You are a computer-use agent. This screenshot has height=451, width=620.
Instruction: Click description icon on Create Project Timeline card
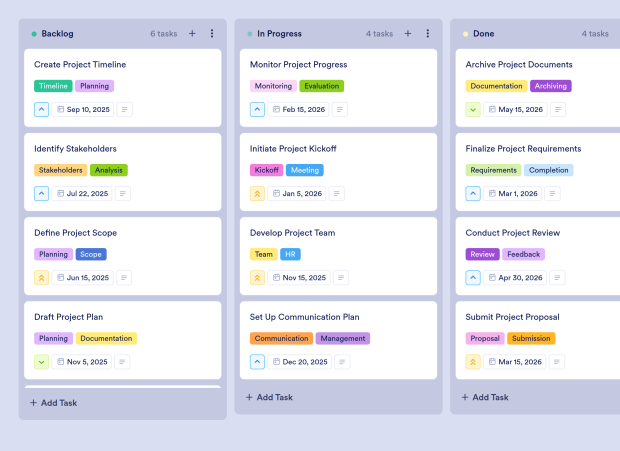[125, 109]
